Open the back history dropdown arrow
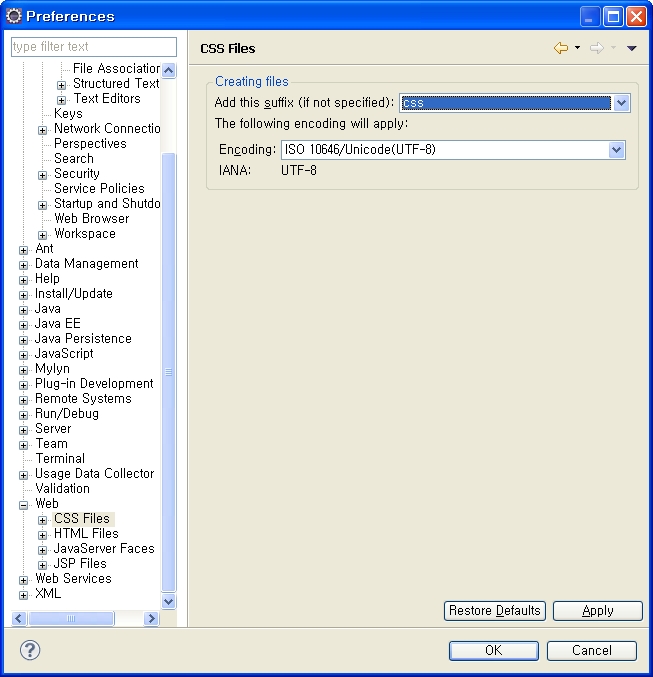Viewport: 653px width, 677px height. click(x=577, y=48)
